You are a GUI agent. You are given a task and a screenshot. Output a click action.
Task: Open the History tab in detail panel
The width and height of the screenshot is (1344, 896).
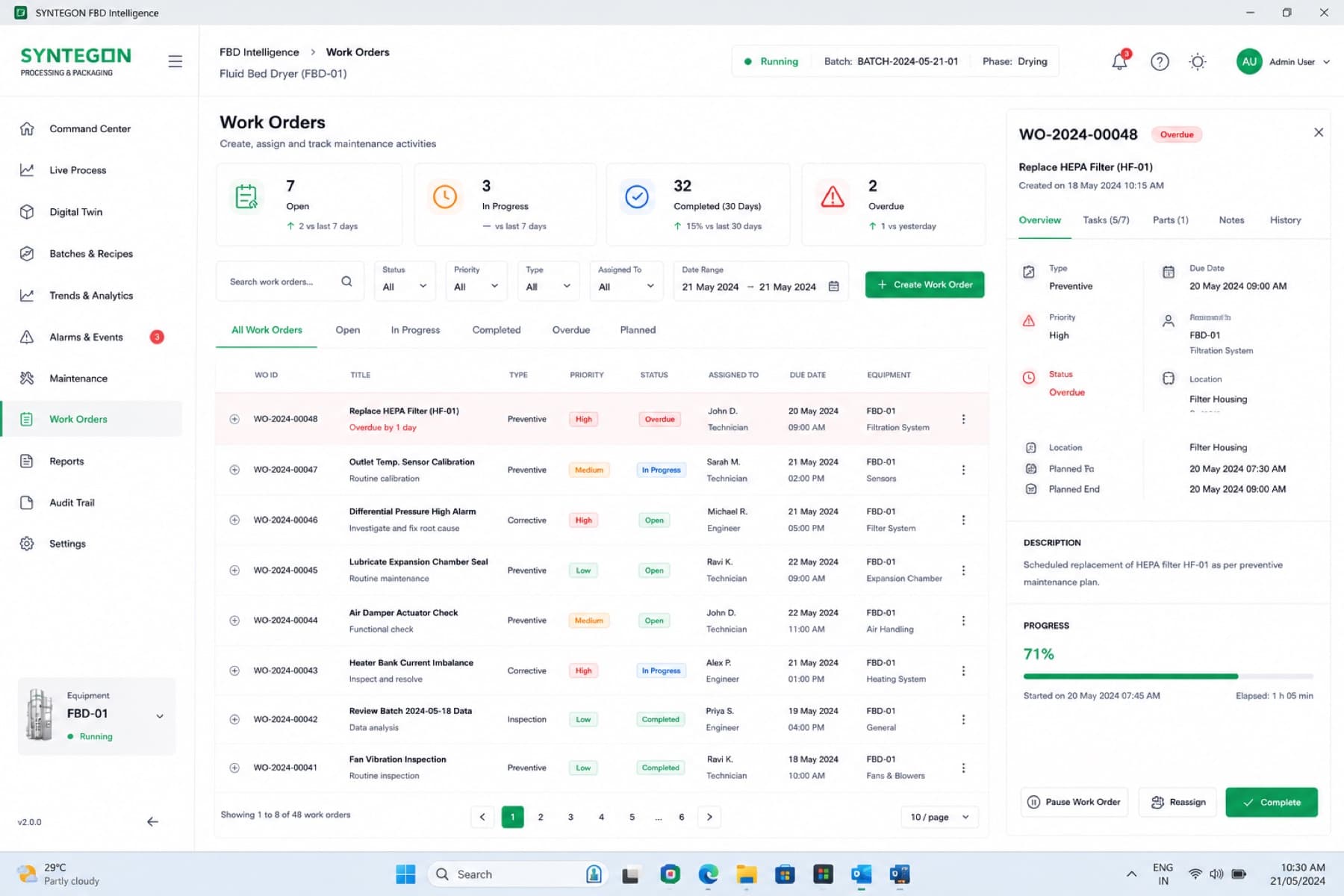click(1285, 220)
